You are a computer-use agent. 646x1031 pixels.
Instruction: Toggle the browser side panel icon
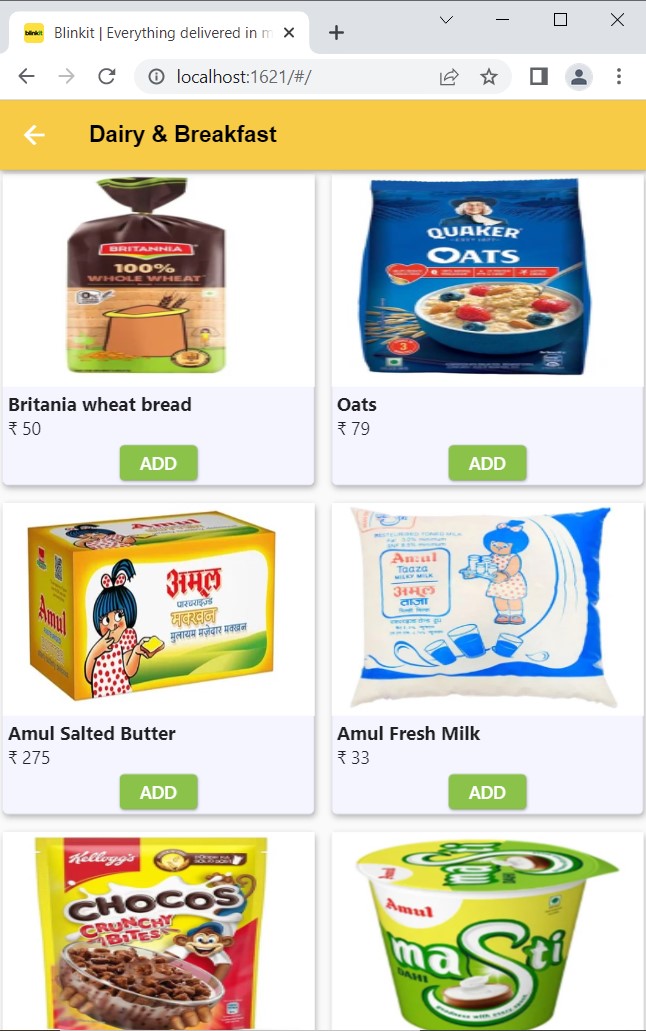pos(539,76)
